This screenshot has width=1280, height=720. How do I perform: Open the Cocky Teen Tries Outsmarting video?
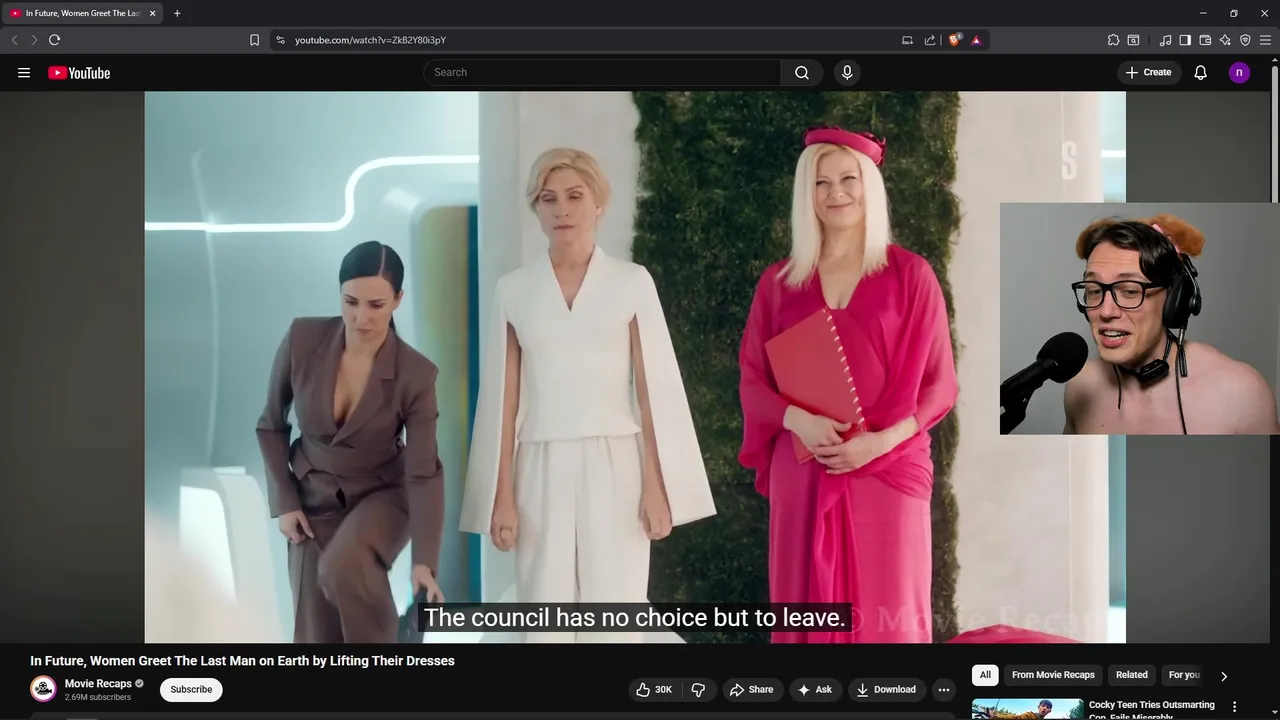click(x=1151, y=710)
